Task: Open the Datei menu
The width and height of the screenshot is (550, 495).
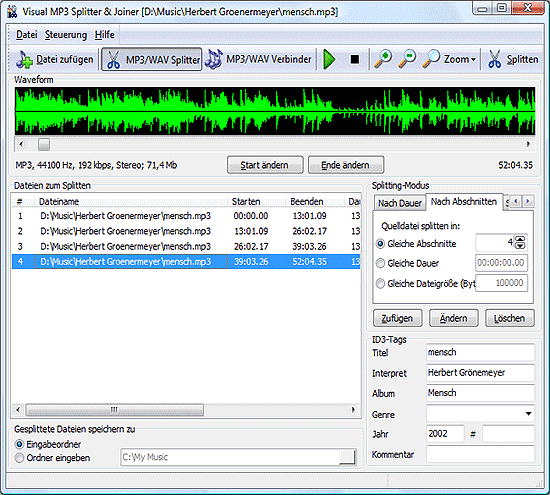Action: [27, 35]
